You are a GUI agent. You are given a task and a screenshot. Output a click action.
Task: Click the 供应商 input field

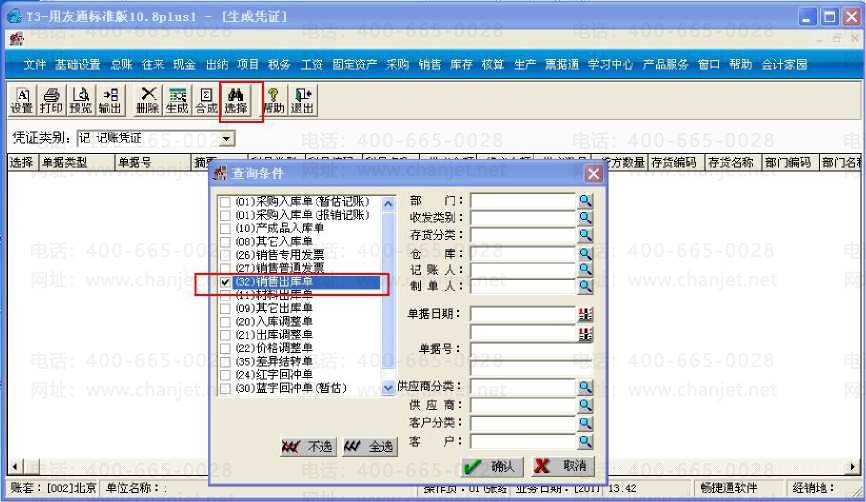pyautogui.click(x=524, y=405)
